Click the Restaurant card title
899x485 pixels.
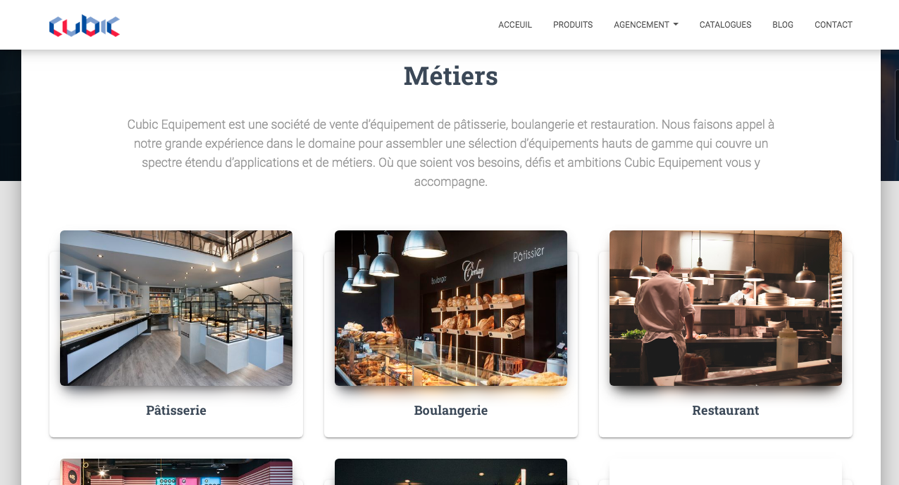(x=725, y=410)
